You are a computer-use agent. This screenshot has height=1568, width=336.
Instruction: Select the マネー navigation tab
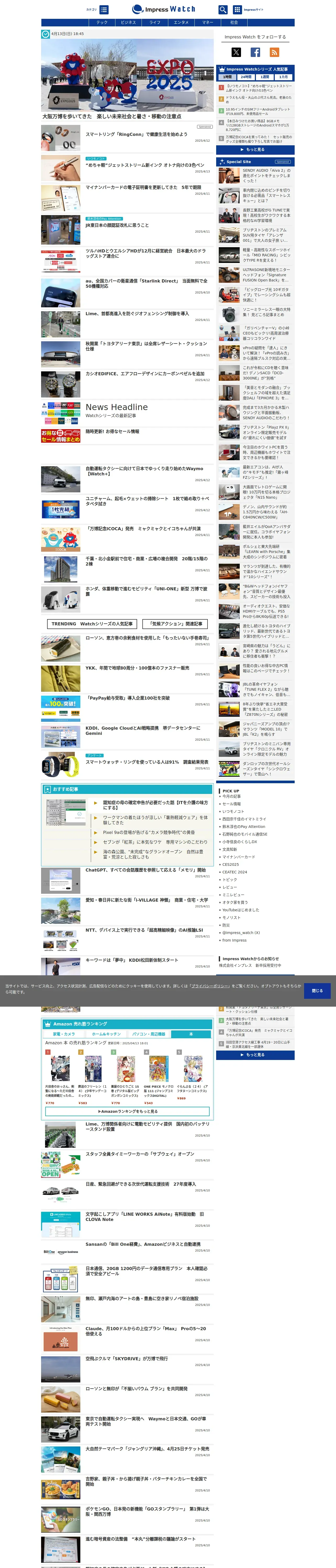[207, 22]
